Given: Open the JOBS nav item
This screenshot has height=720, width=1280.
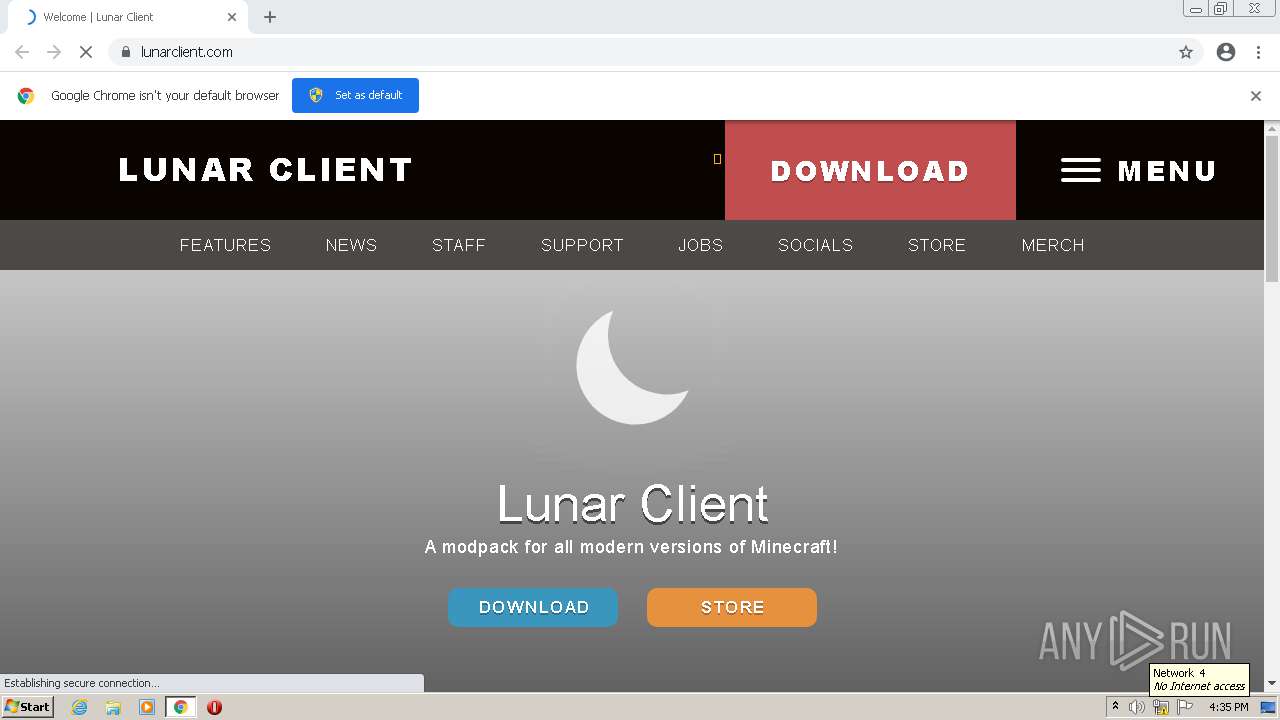Looking at the screenshot, I should click(700, 245).
